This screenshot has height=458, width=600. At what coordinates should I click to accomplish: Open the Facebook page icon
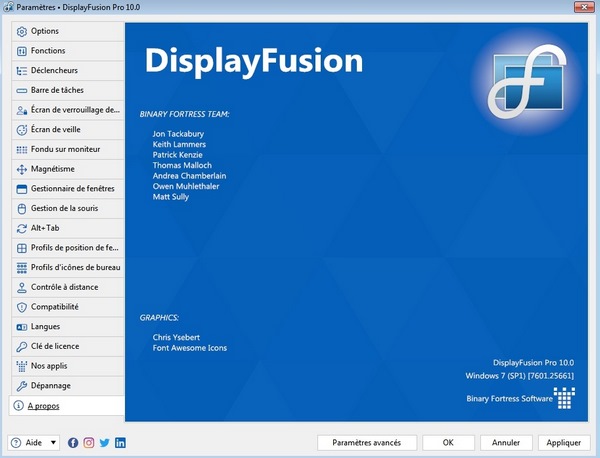tap(73, 443)
